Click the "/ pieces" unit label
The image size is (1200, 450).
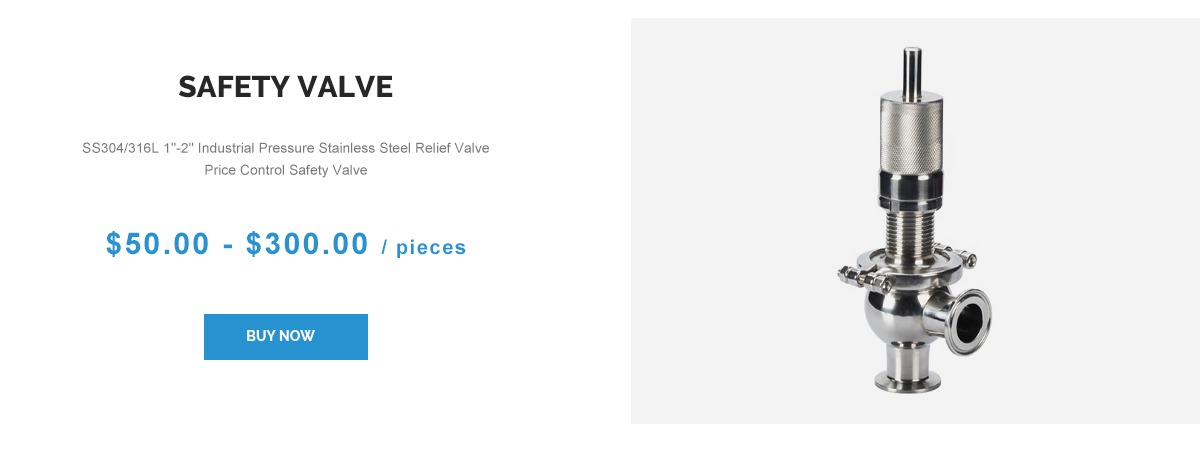424,247
